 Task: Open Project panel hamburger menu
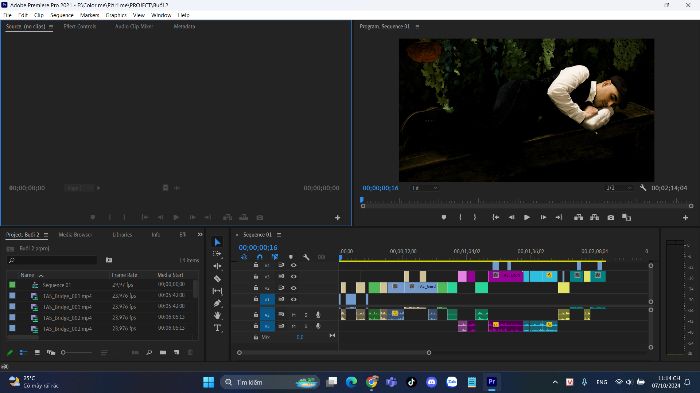46,235
